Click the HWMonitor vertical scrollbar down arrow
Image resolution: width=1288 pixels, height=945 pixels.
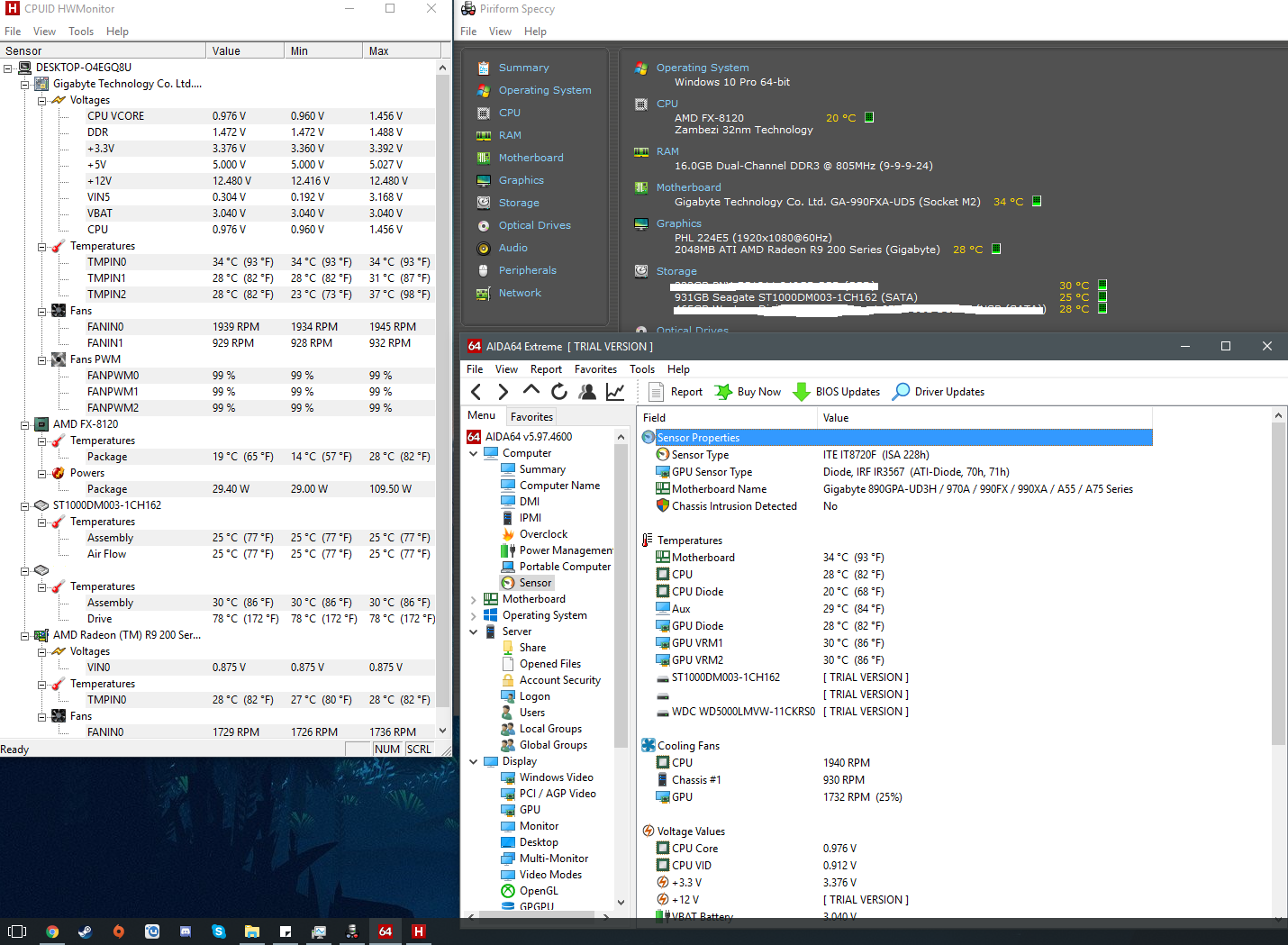click(442, 731)
